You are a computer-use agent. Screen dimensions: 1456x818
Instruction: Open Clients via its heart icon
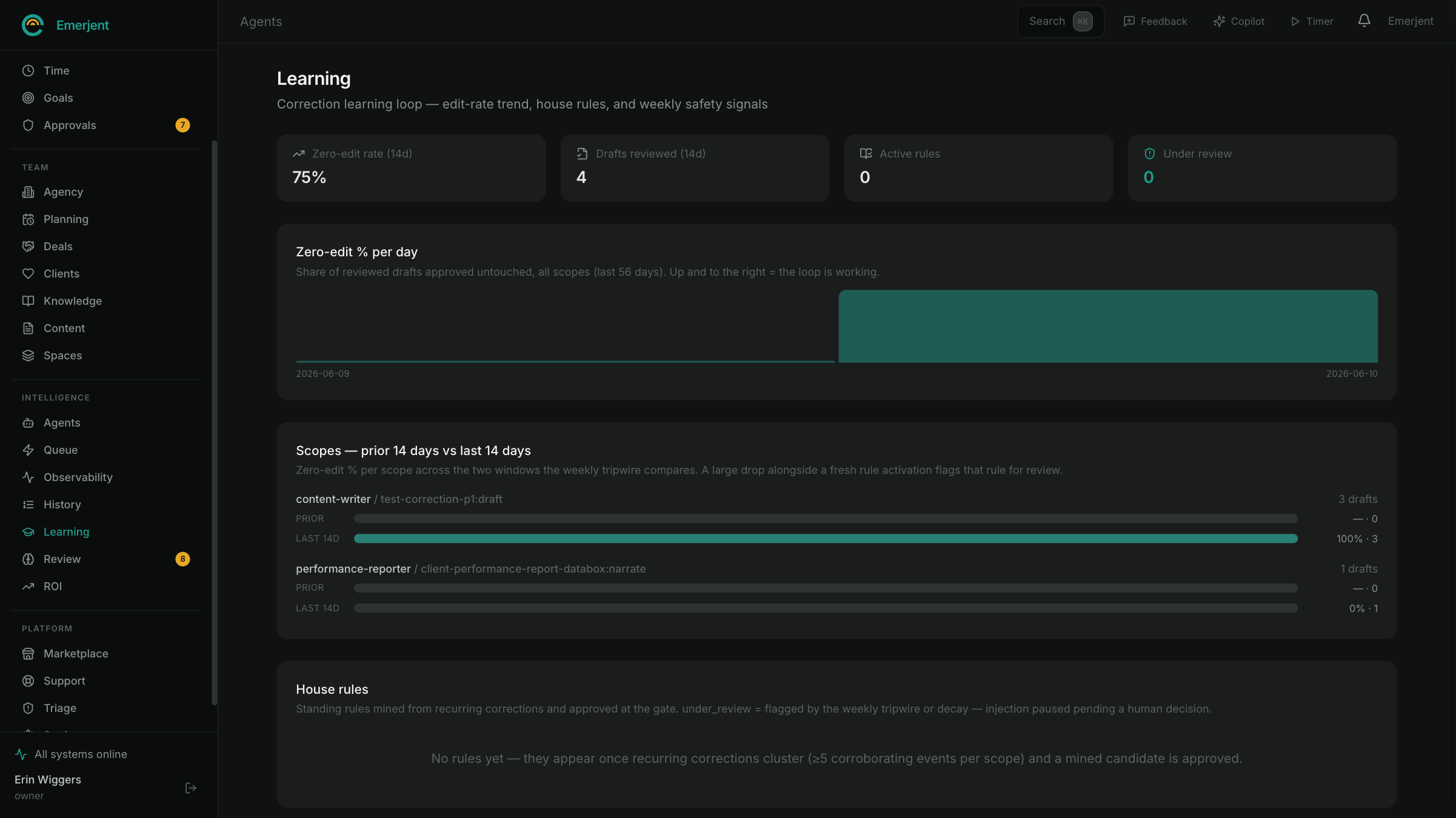click(x=28, y=273)
